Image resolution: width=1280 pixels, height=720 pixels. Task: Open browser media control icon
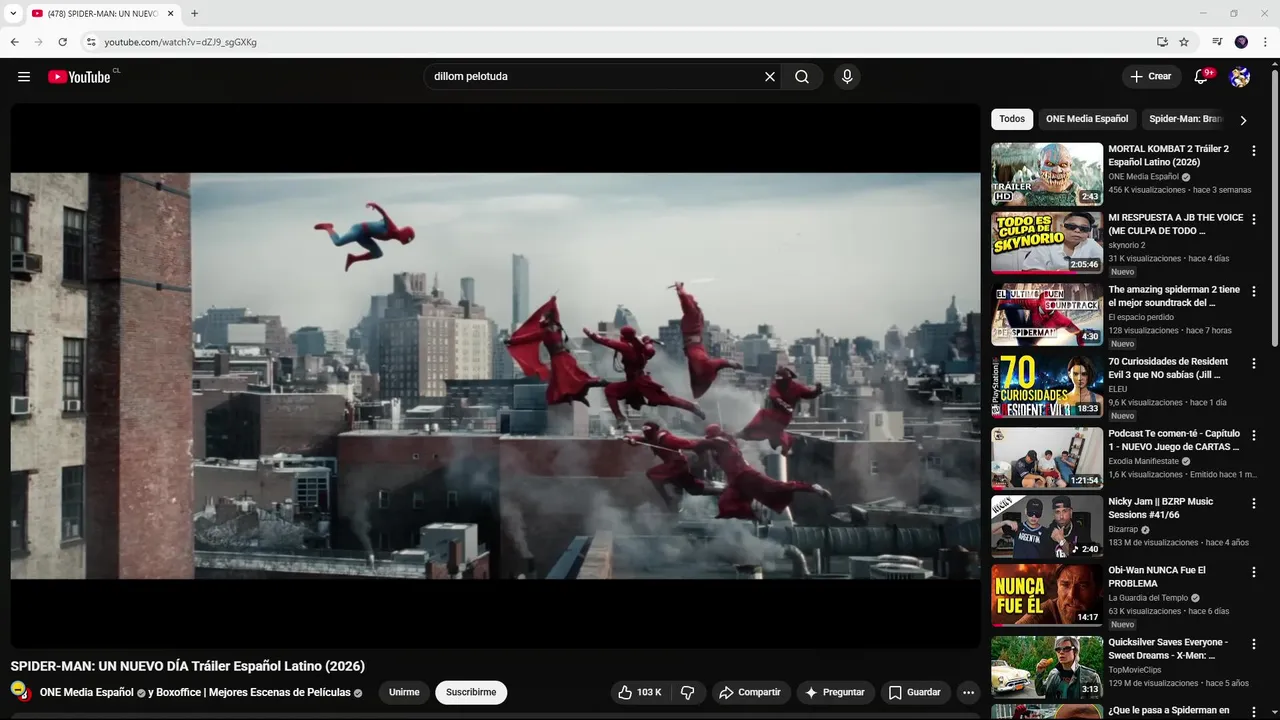pyautogui.click(x=1217, y=42)
